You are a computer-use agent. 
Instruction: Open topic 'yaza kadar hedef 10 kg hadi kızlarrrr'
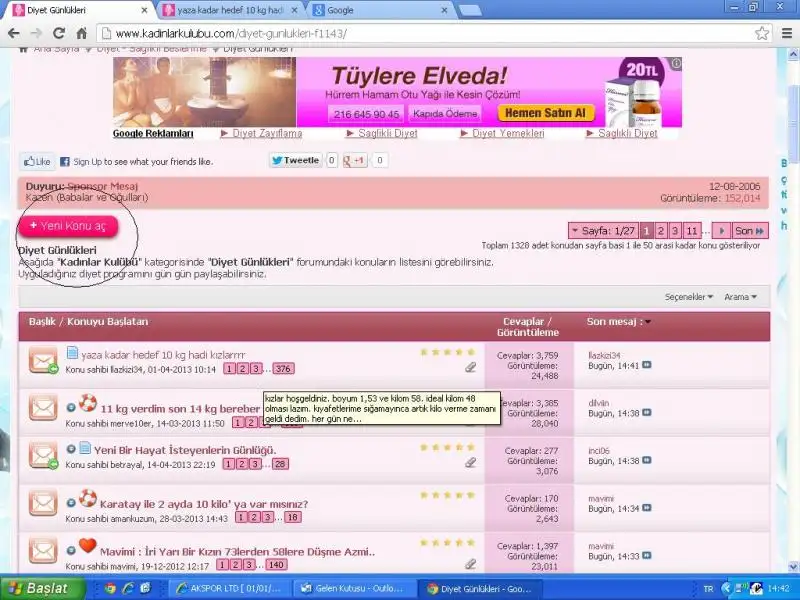(163, 355)
